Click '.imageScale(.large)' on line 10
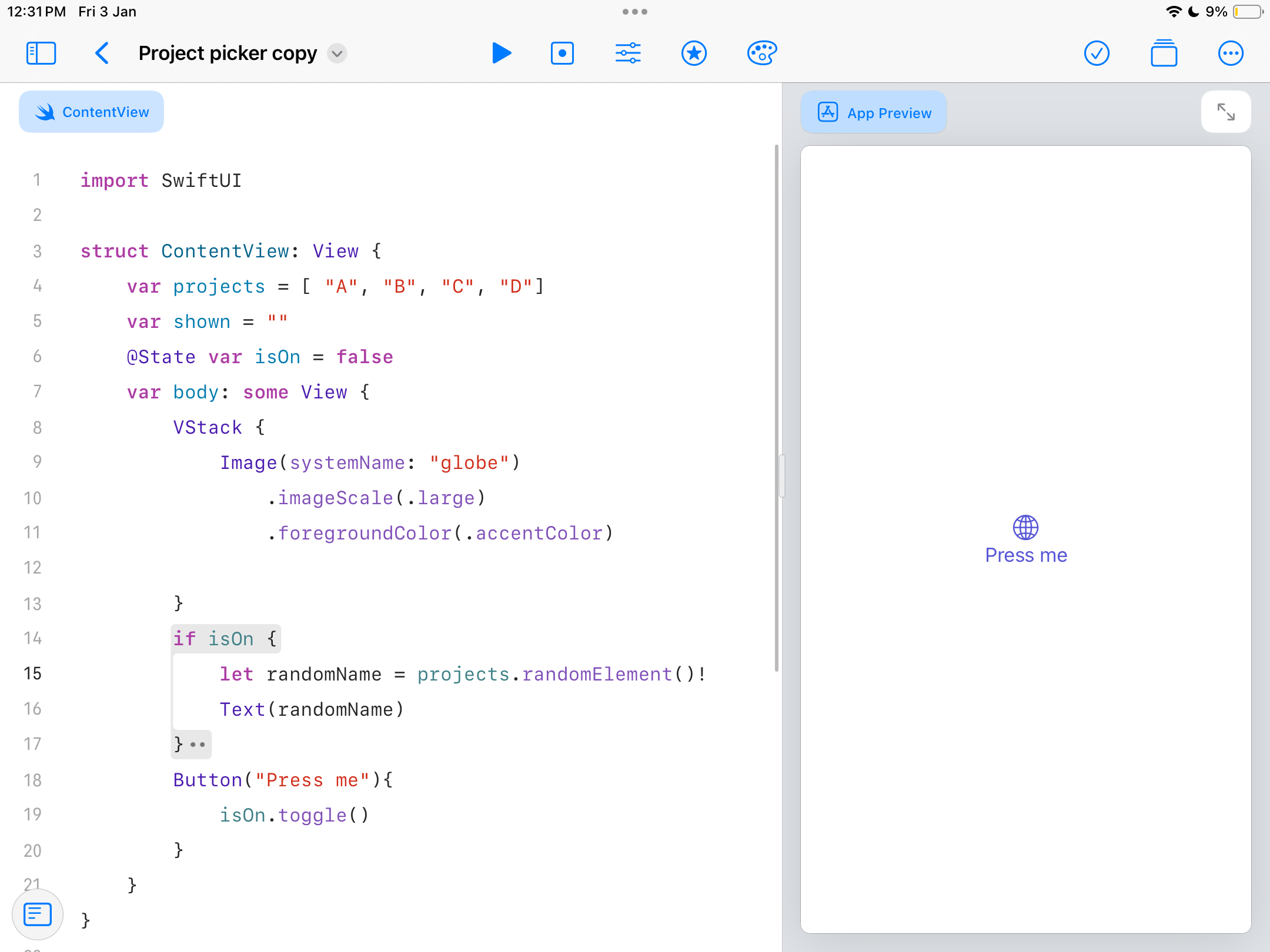This screenshot has width=1270, height=952. pyautogui.click(x=376, y=498)
